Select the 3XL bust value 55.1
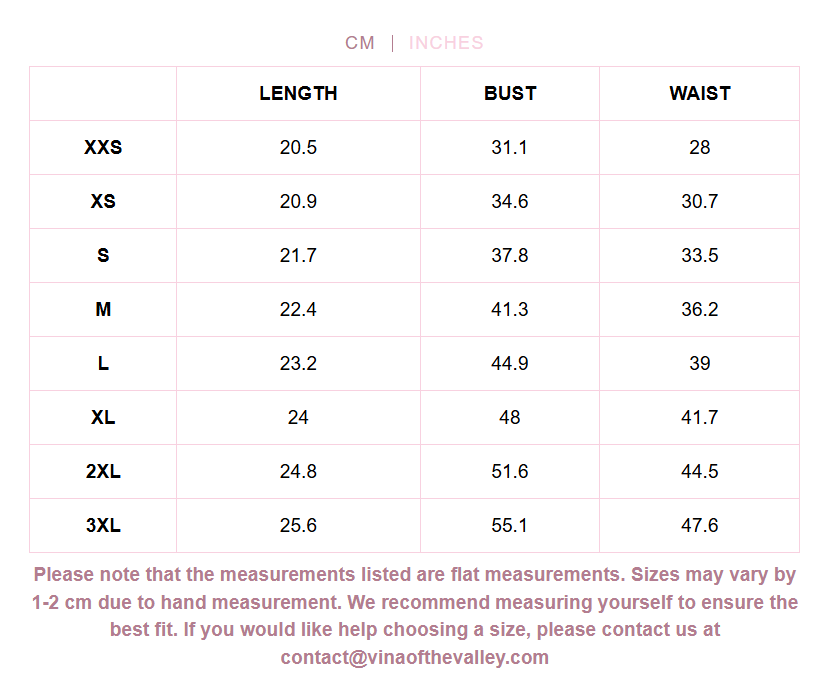 [510, 525]
